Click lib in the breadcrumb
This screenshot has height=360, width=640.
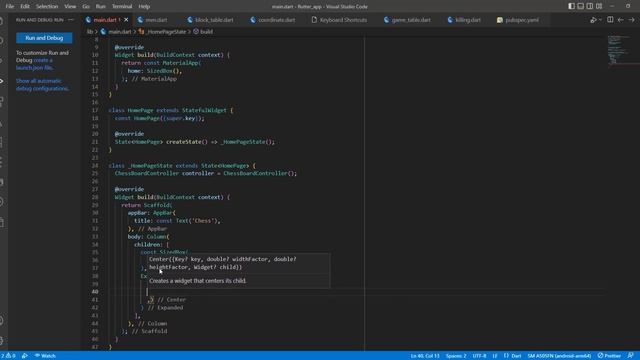89,31
